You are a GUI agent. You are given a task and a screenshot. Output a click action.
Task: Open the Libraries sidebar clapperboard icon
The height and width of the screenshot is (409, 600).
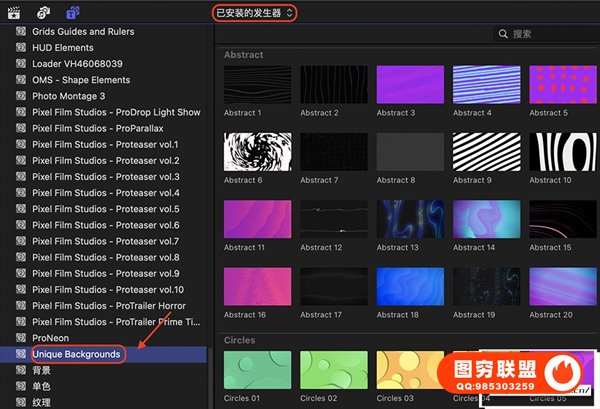coord(14,12)
